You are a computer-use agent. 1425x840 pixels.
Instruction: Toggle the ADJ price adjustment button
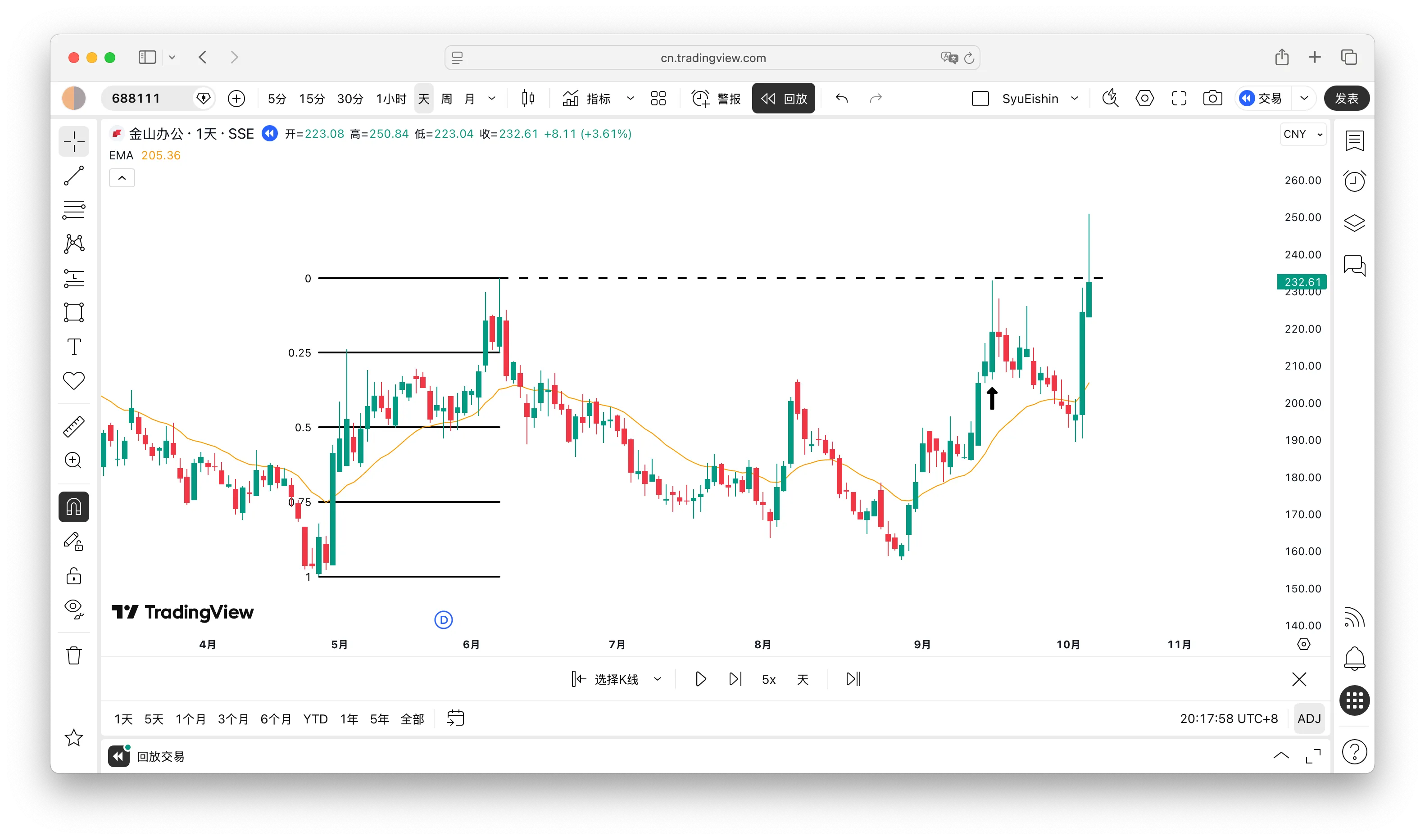click(x=1308, y=718)
